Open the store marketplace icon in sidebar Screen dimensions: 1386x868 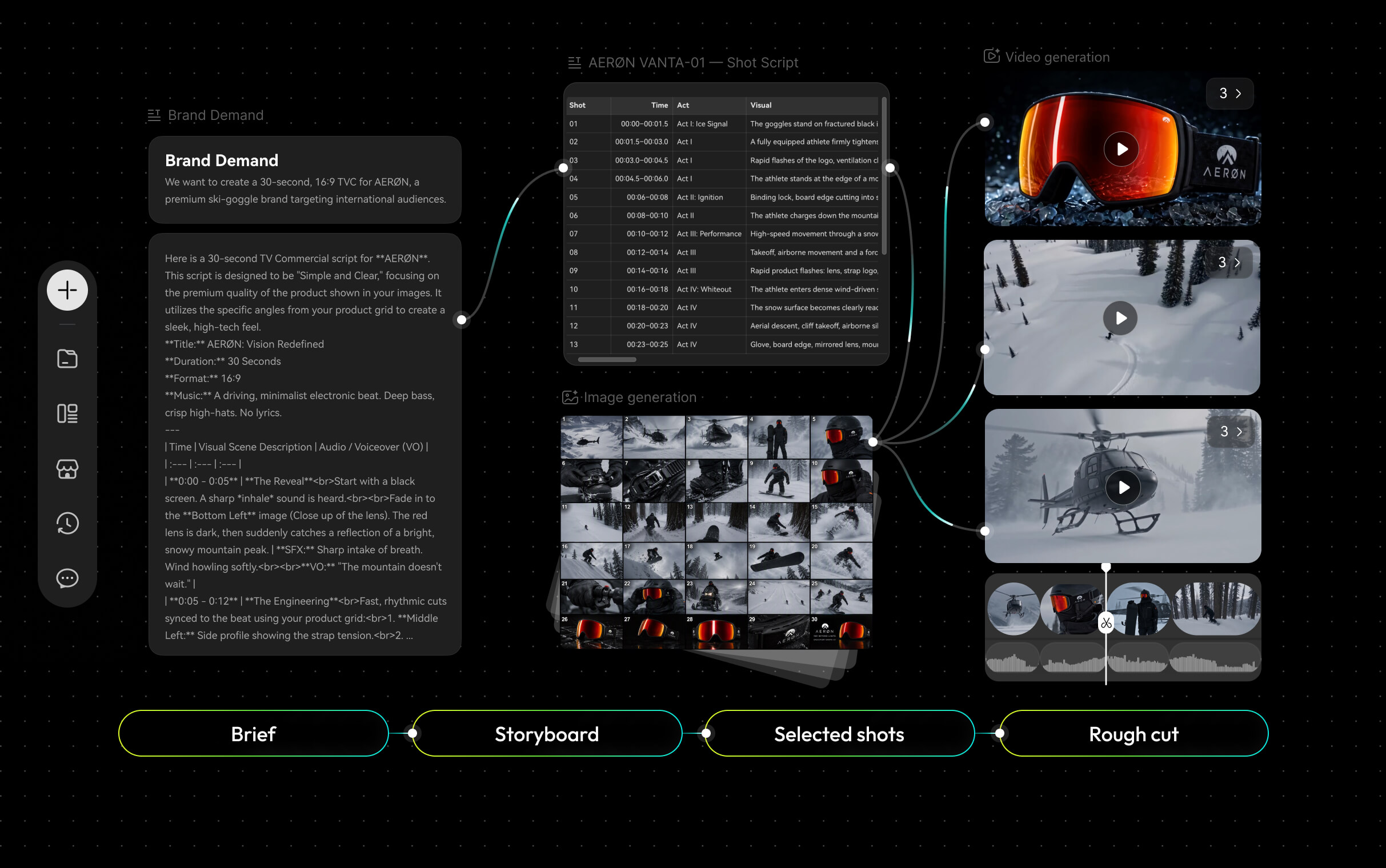click(67, 468)
